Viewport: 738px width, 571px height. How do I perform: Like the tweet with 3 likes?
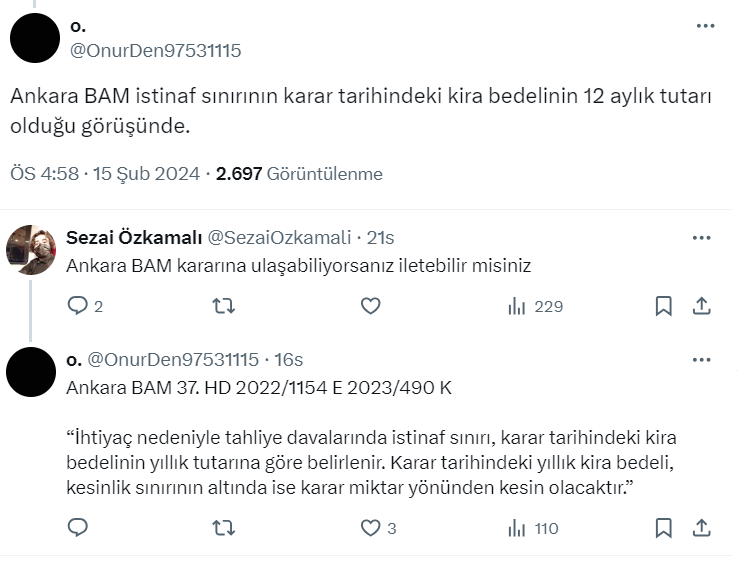[370, 527]
